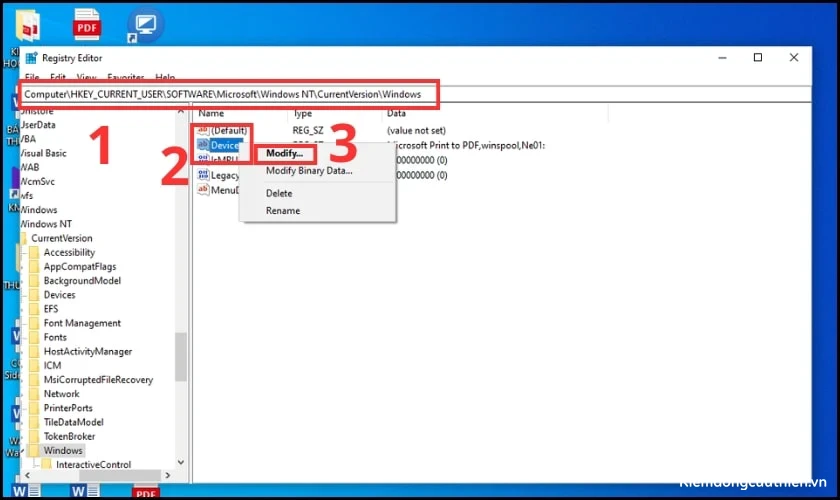This screenshot has height=500, width=840.
Task: Select the Windows NT key
Action: pyautogui.click(x=46, y=224)
